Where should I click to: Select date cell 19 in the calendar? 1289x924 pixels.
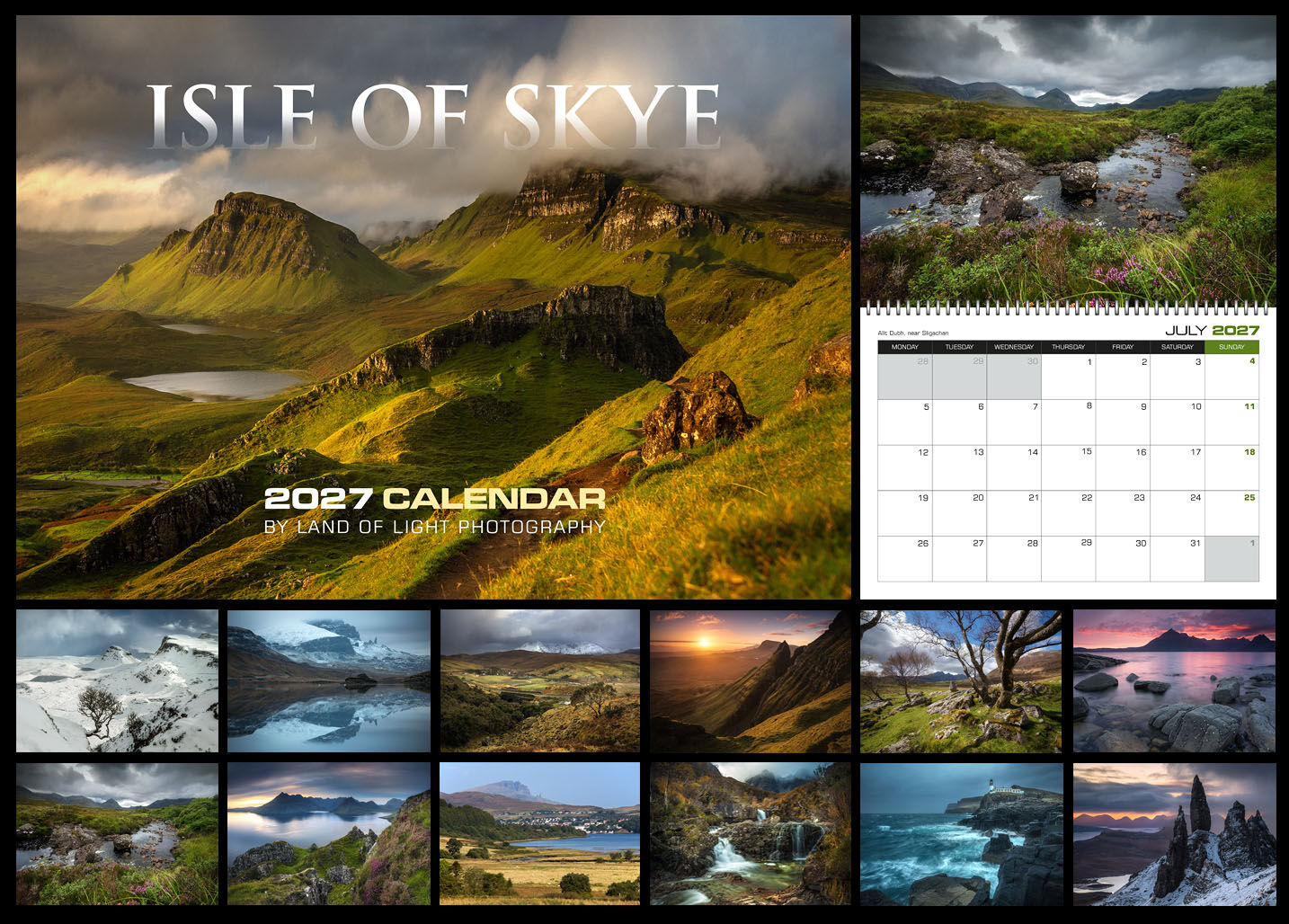coord(905,513)
